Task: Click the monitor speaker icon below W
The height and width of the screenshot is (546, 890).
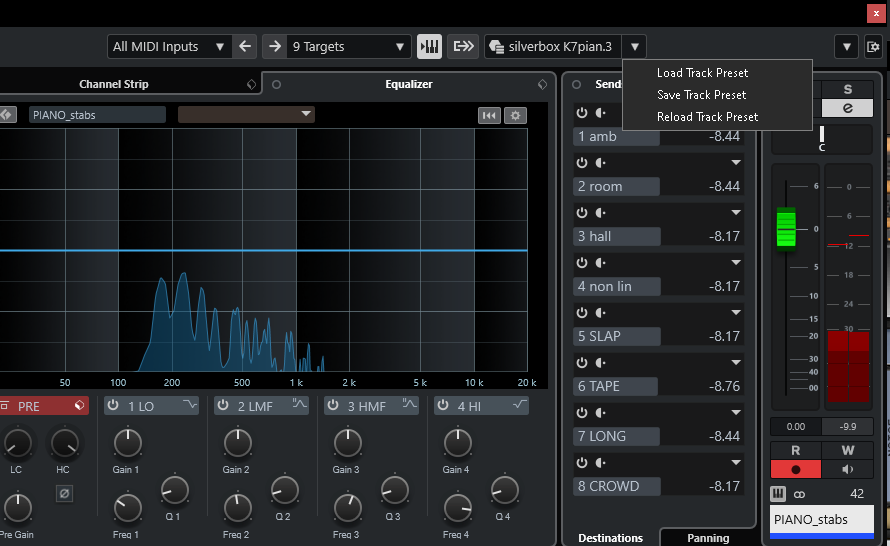Action: [x=847, y=469]
